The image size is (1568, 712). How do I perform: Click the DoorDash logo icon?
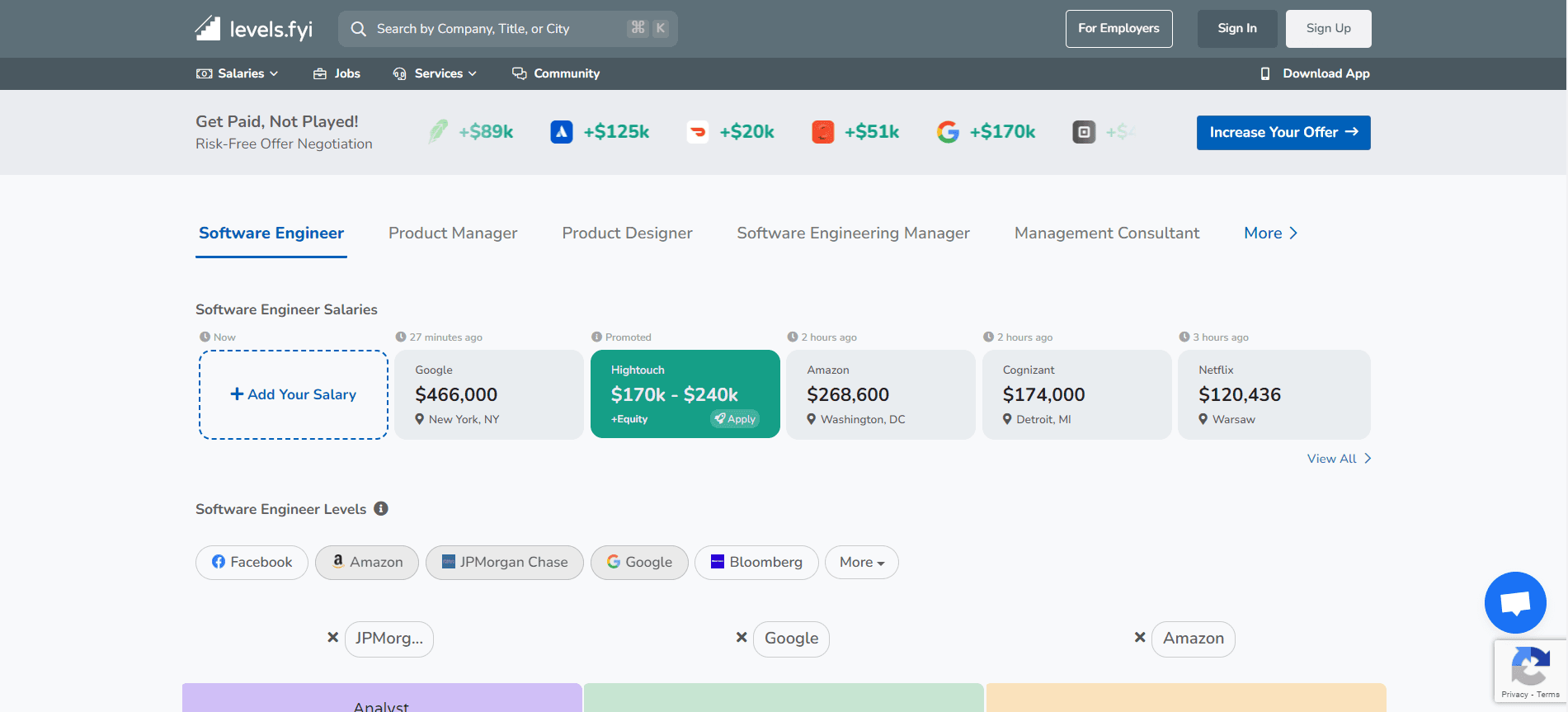698,132
